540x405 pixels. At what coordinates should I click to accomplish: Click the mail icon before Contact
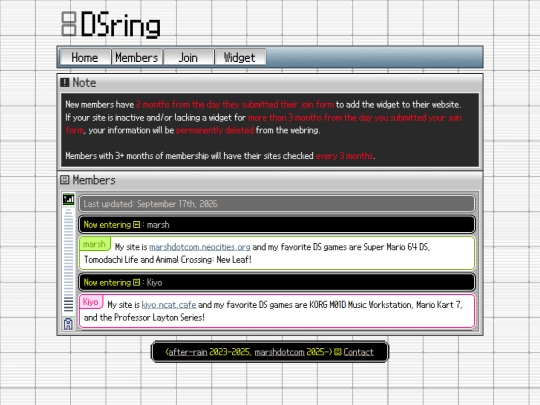pos(338,352)
